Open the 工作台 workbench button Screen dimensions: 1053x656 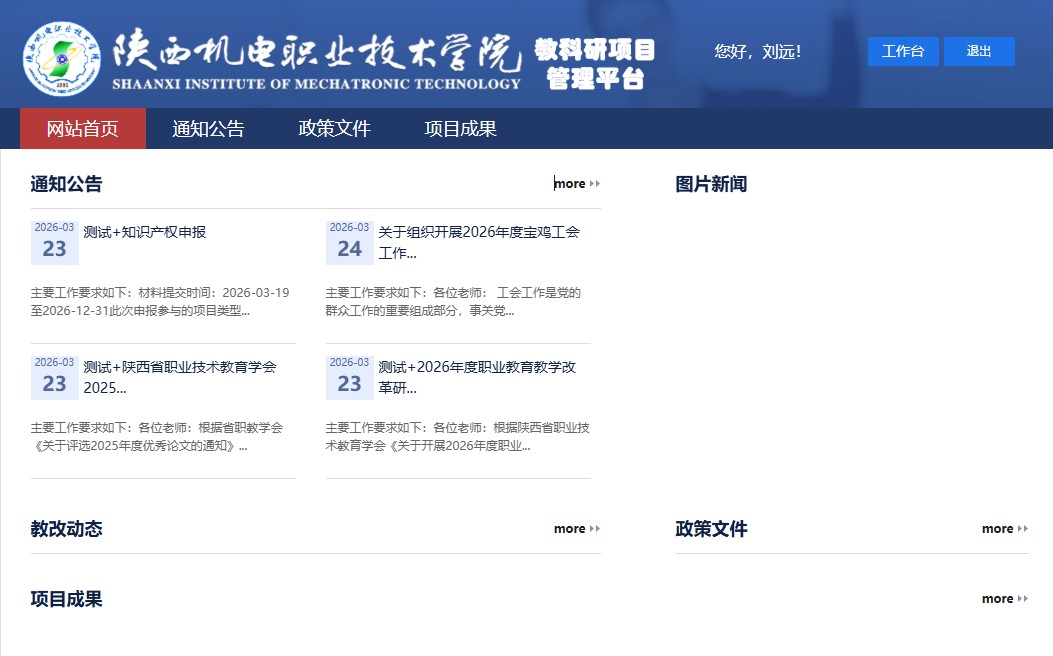tap(902, 51)
